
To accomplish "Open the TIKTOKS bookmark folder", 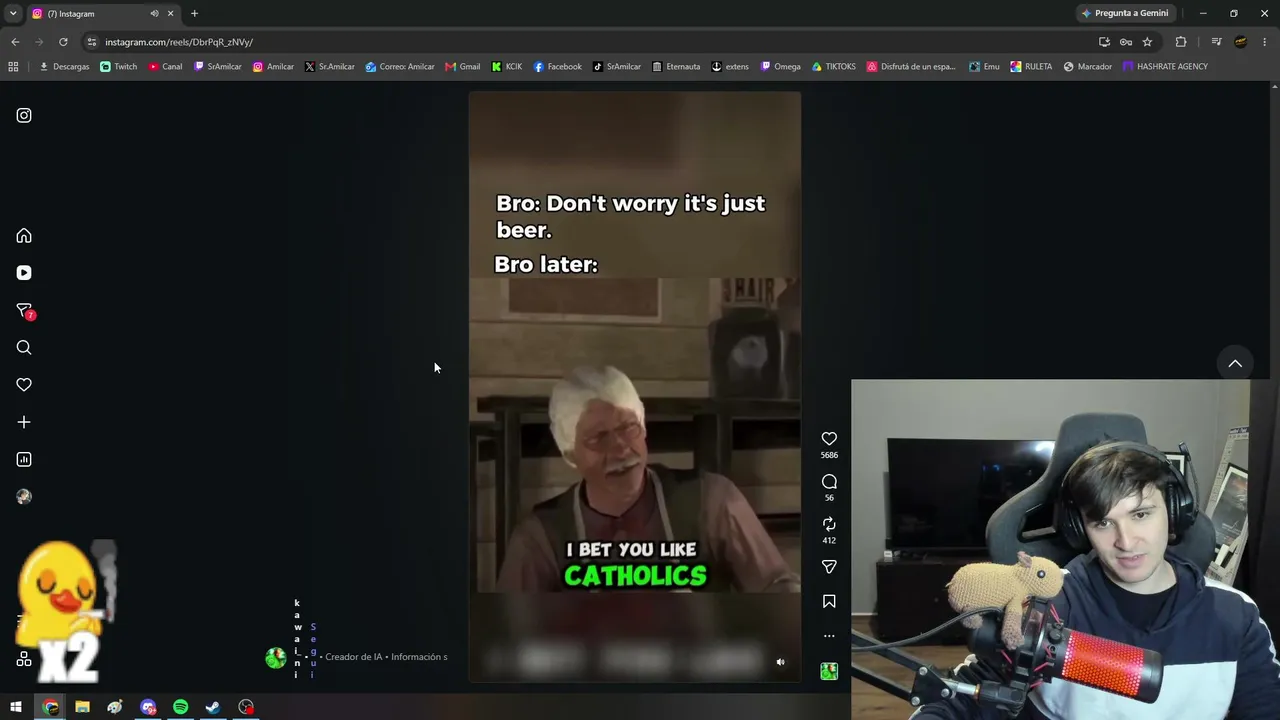I will point(834,67).
